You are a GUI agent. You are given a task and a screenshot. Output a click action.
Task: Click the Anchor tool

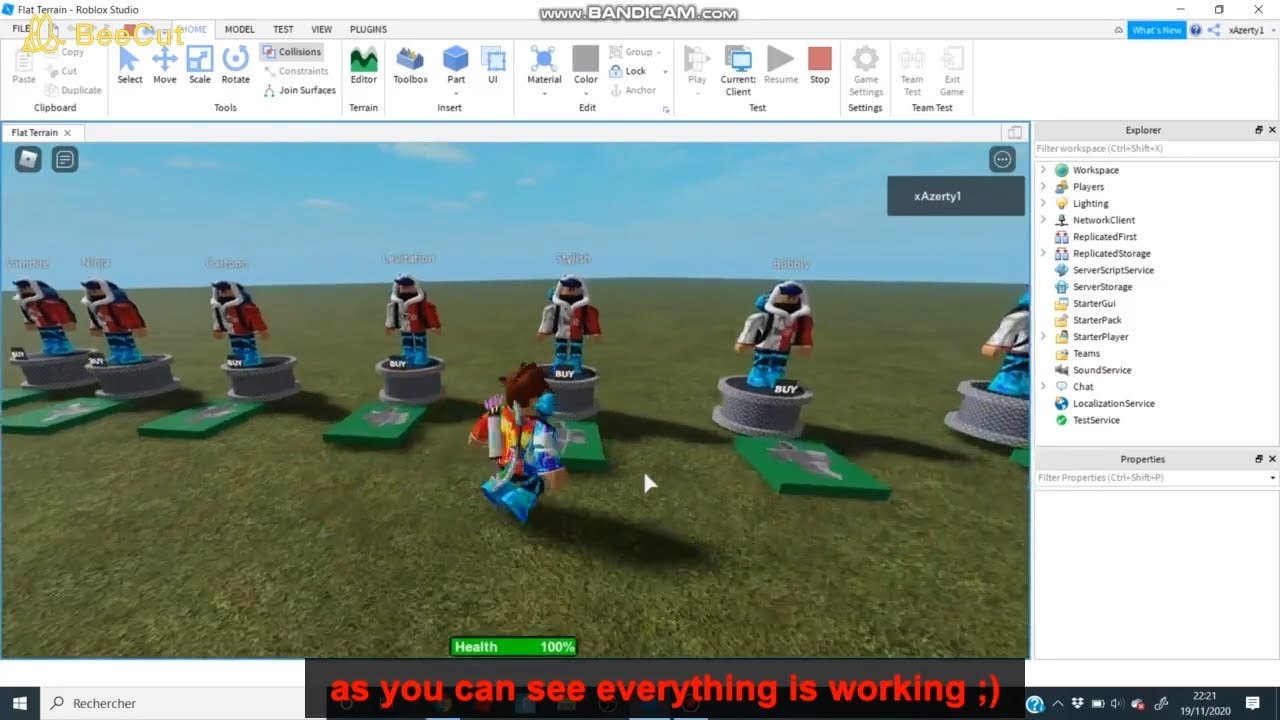(x=632, y=90)
